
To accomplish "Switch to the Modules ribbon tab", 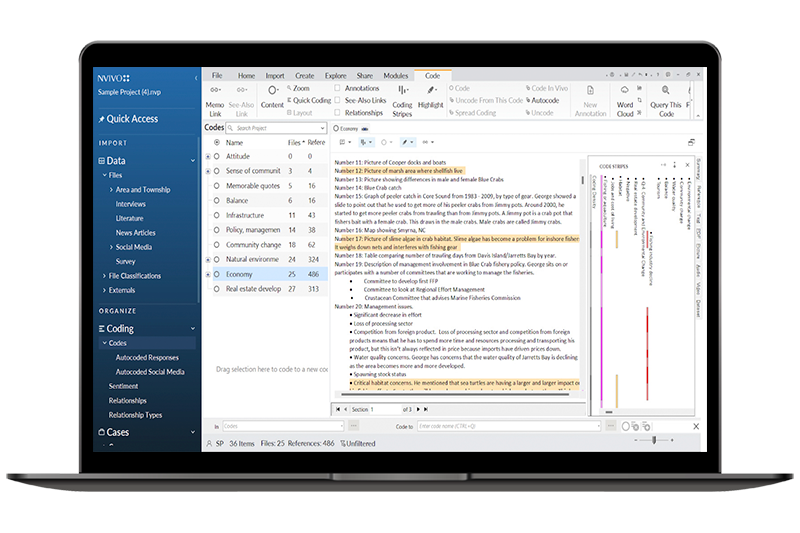I will click(x=395, y=75).
